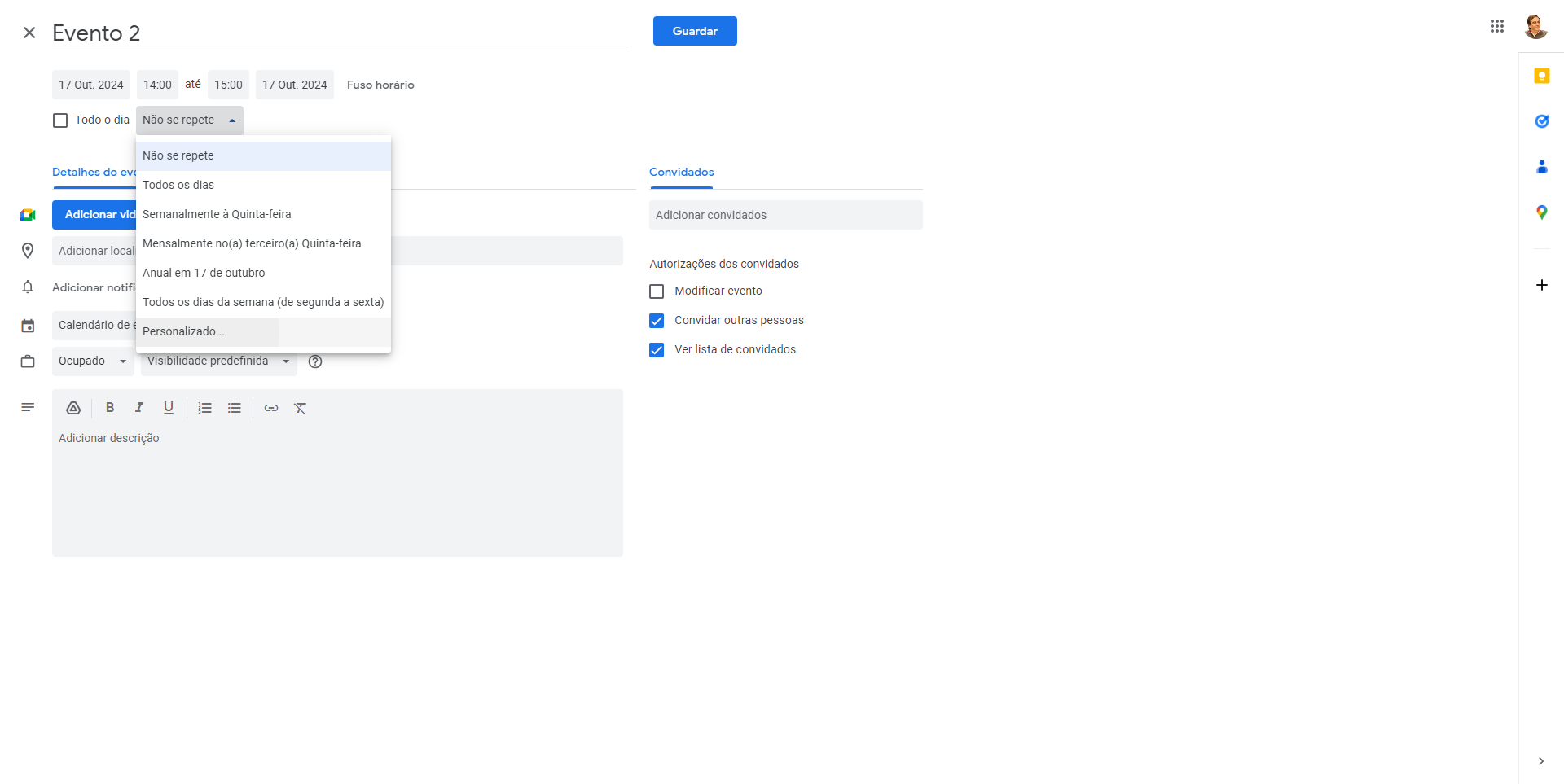Click the Google Meet icon
The height and width of the screenshot is (784, 1564).
pyautogui.click(x=28, y=215)
